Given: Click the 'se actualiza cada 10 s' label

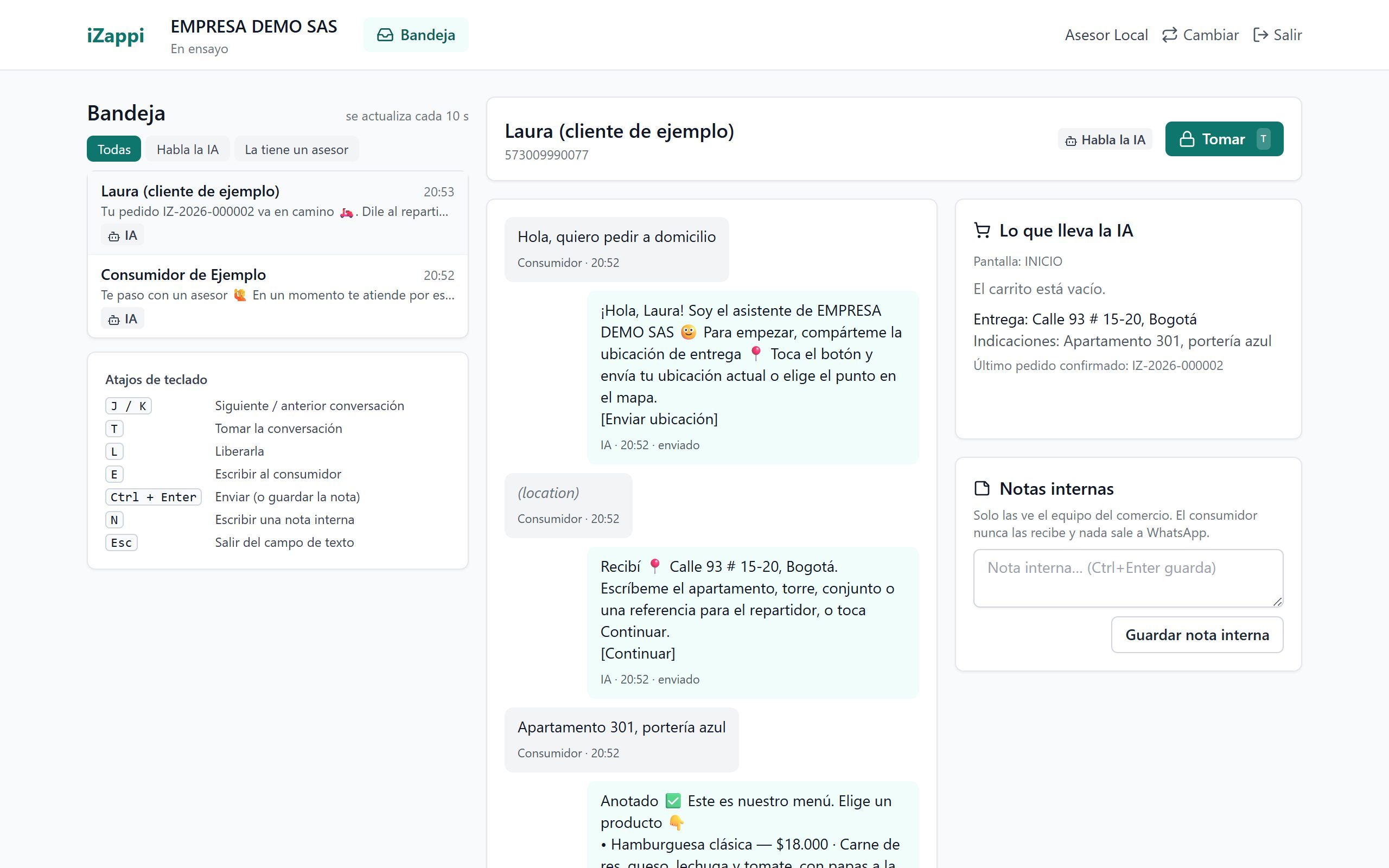Looking at the screenshot, I should [407, 116].
